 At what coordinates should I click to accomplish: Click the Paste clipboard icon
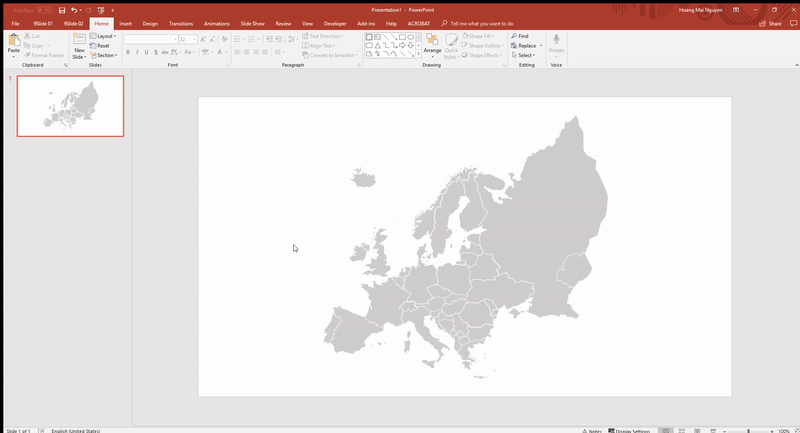pyautogui.click(x=14, y=41)
